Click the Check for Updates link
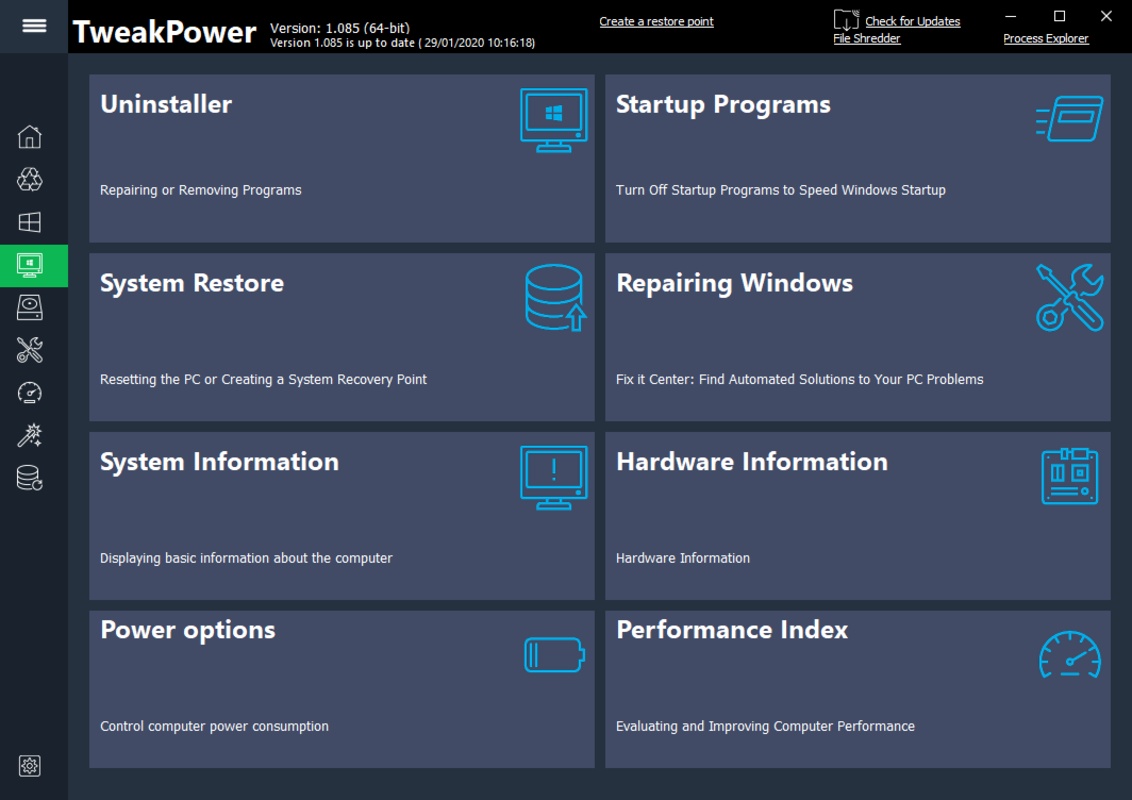Screen dimensions: 1132x800 pyautogui.click(x=912, y=21)
